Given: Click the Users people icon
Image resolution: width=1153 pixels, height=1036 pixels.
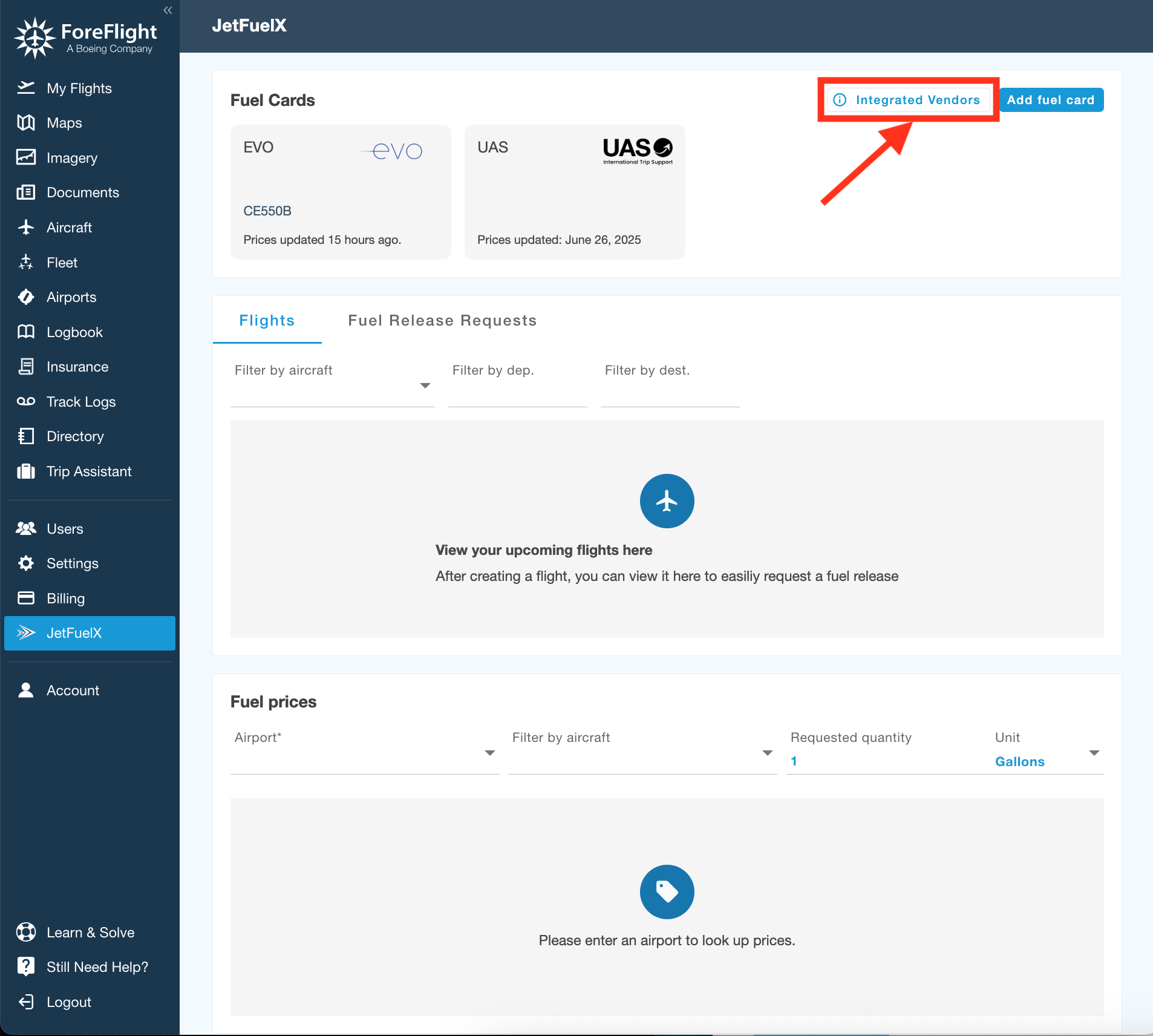Looking at the screenshot, I should pyautogui.click(x=26, y=528).
